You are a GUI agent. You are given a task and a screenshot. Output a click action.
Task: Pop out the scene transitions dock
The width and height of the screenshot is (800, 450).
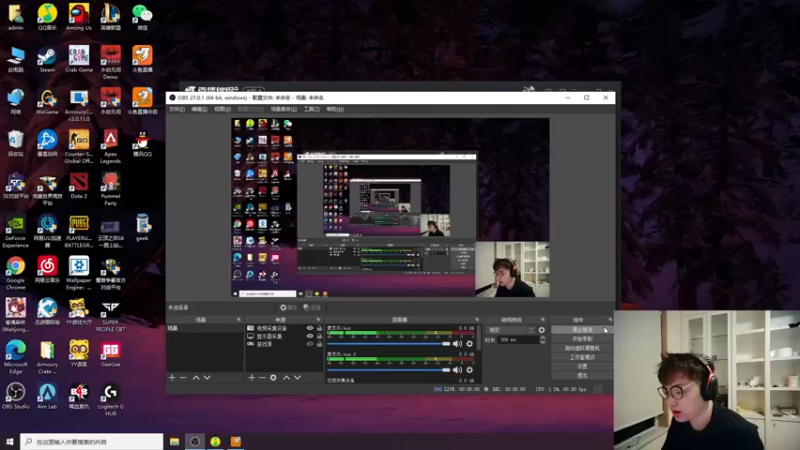(542, 320)
